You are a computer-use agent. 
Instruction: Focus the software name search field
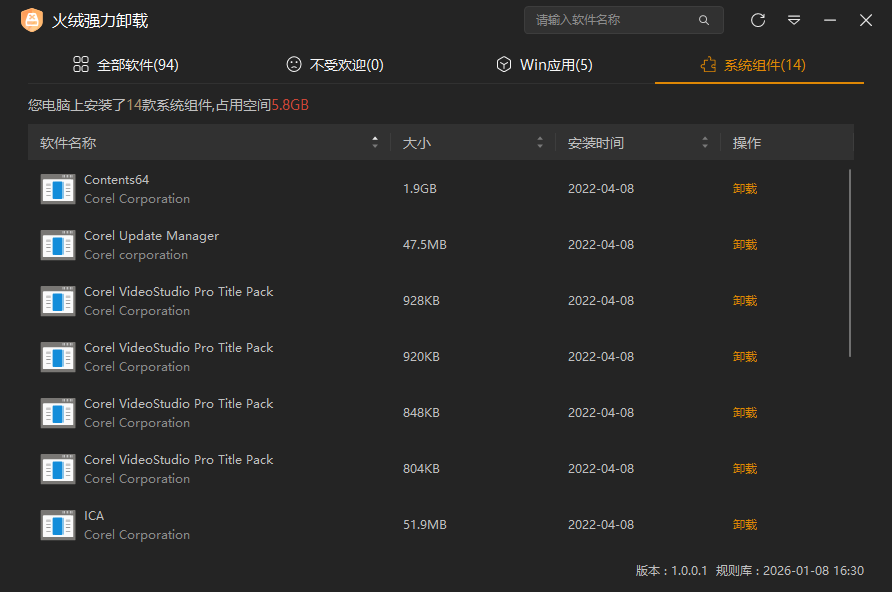click(623, 20)
